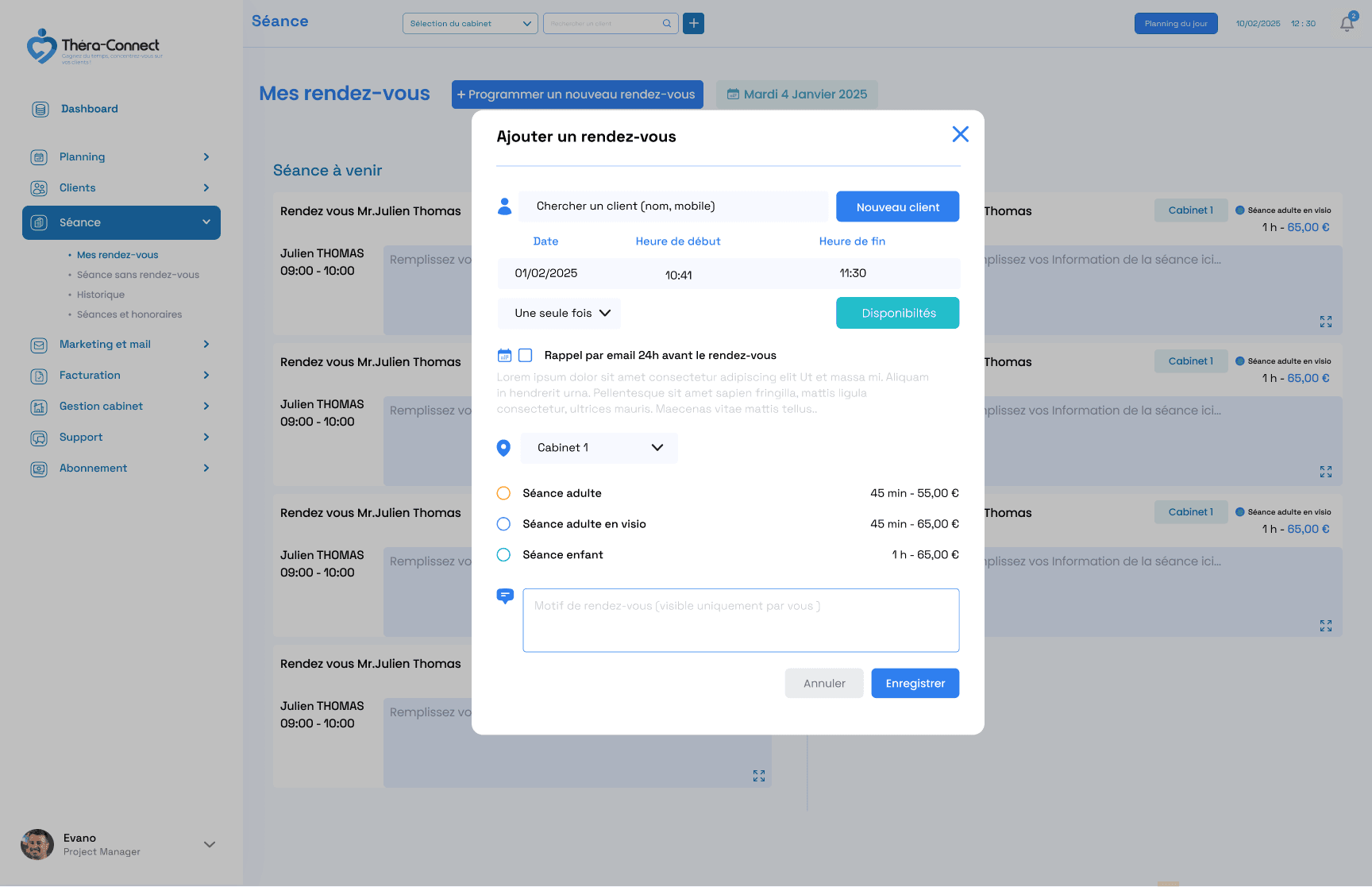This screenshot has height=887, width=1372.
Task: Click Disponibilités to check availability
Action: pyautogui.click(x=897, y=312)
